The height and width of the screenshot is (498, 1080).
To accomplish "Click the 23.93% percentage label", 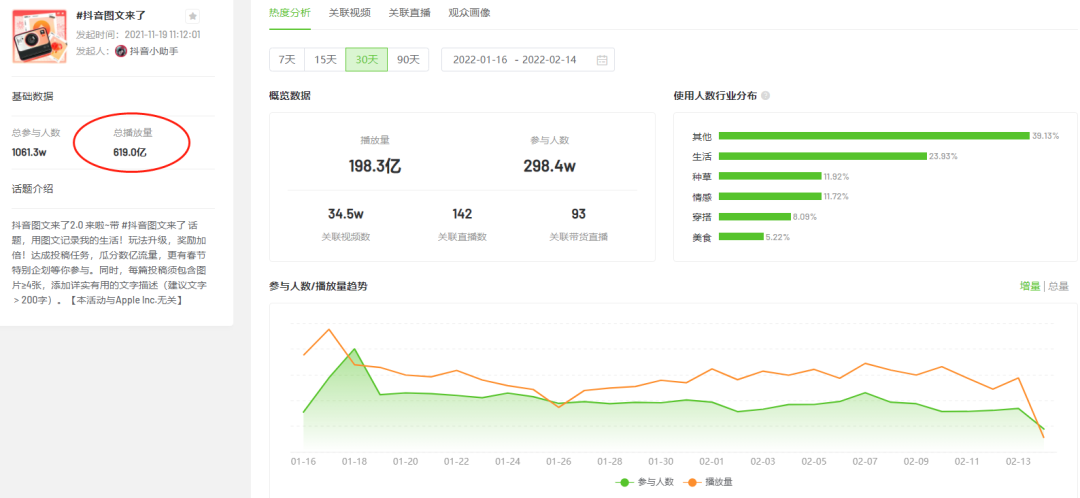I will [x=943, y=156].
